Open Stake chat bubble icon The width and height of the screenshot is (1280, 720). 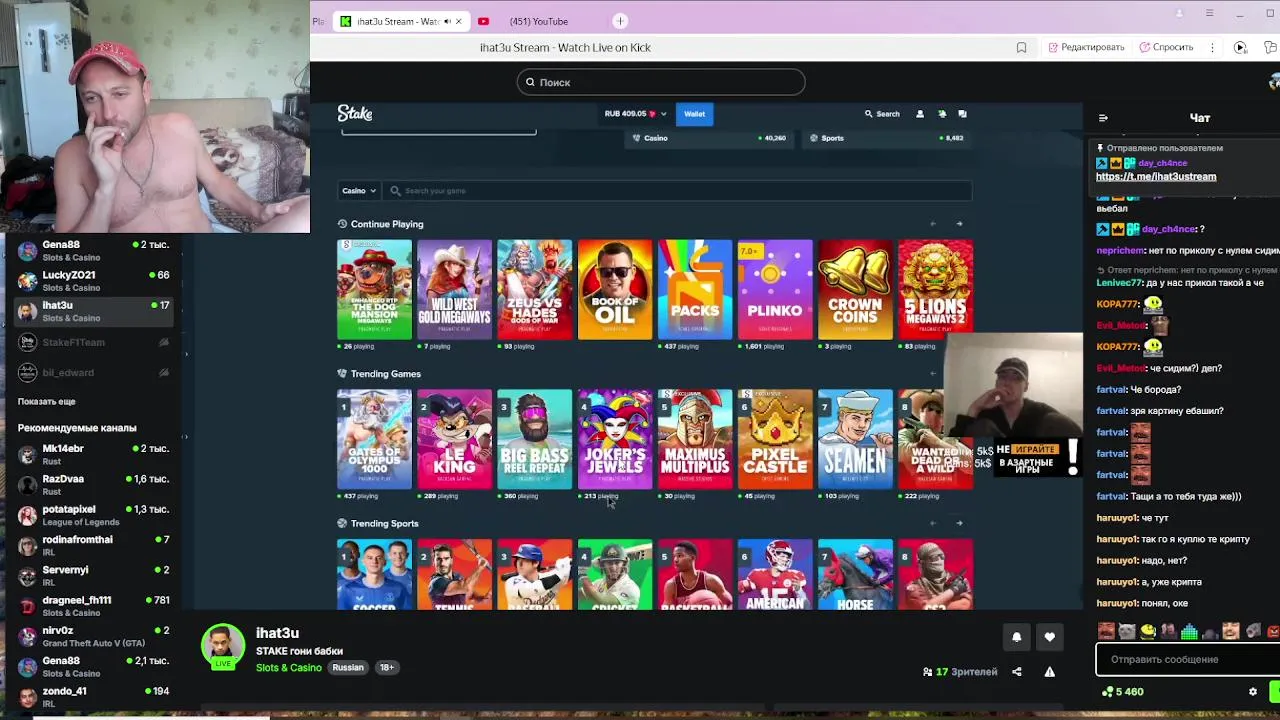(x=963, y=114)
